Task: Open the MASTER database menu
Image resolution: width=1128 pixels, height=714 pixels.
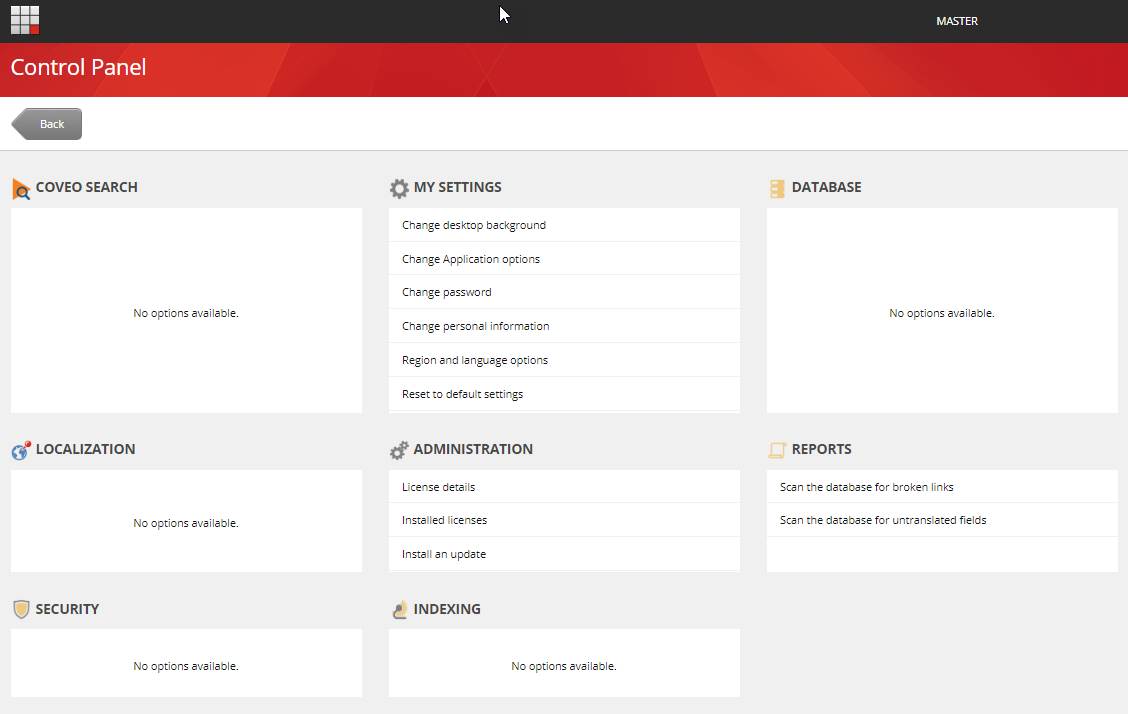Action: pos(956,20)
